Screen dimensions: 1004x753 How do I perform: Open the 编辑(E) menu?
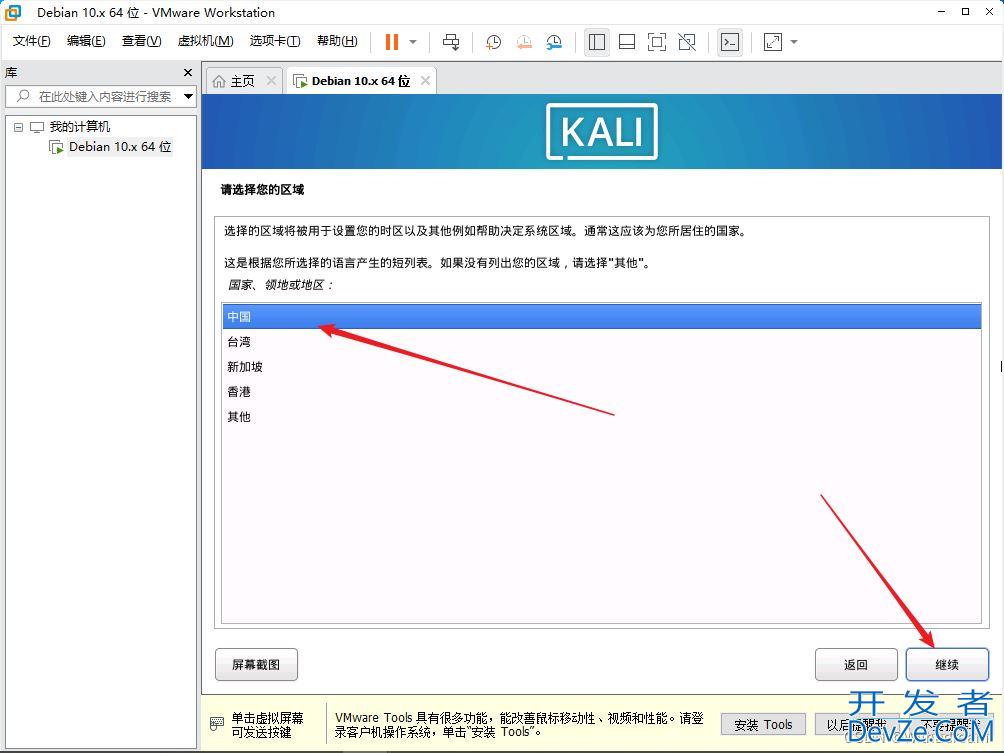86,41
